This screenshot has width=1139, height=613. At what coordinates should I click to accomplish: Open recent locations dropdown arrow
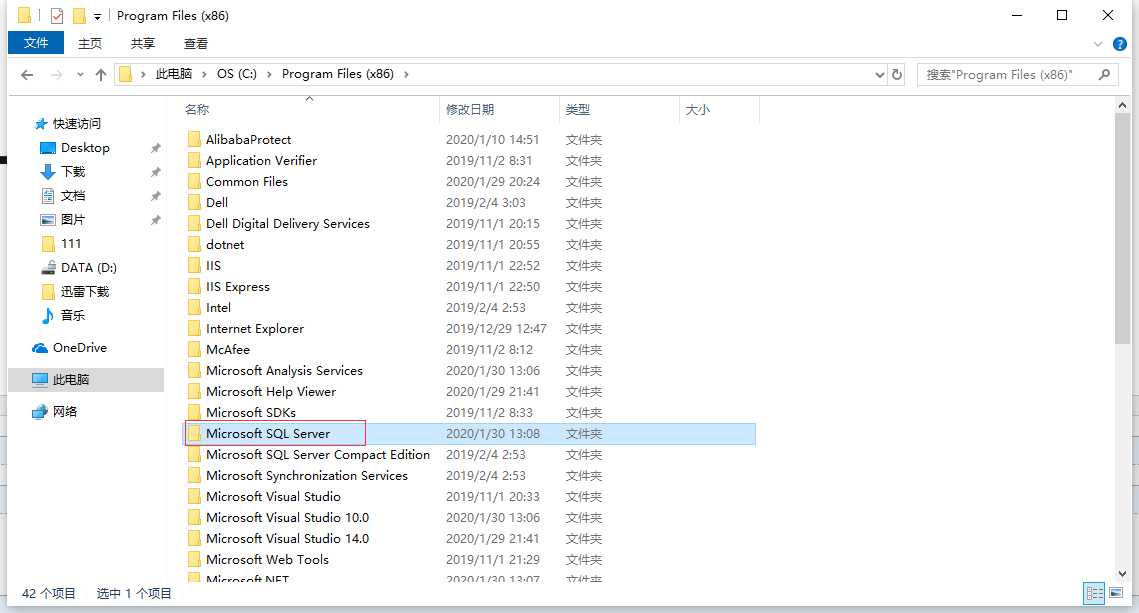(x=80, y=74)
